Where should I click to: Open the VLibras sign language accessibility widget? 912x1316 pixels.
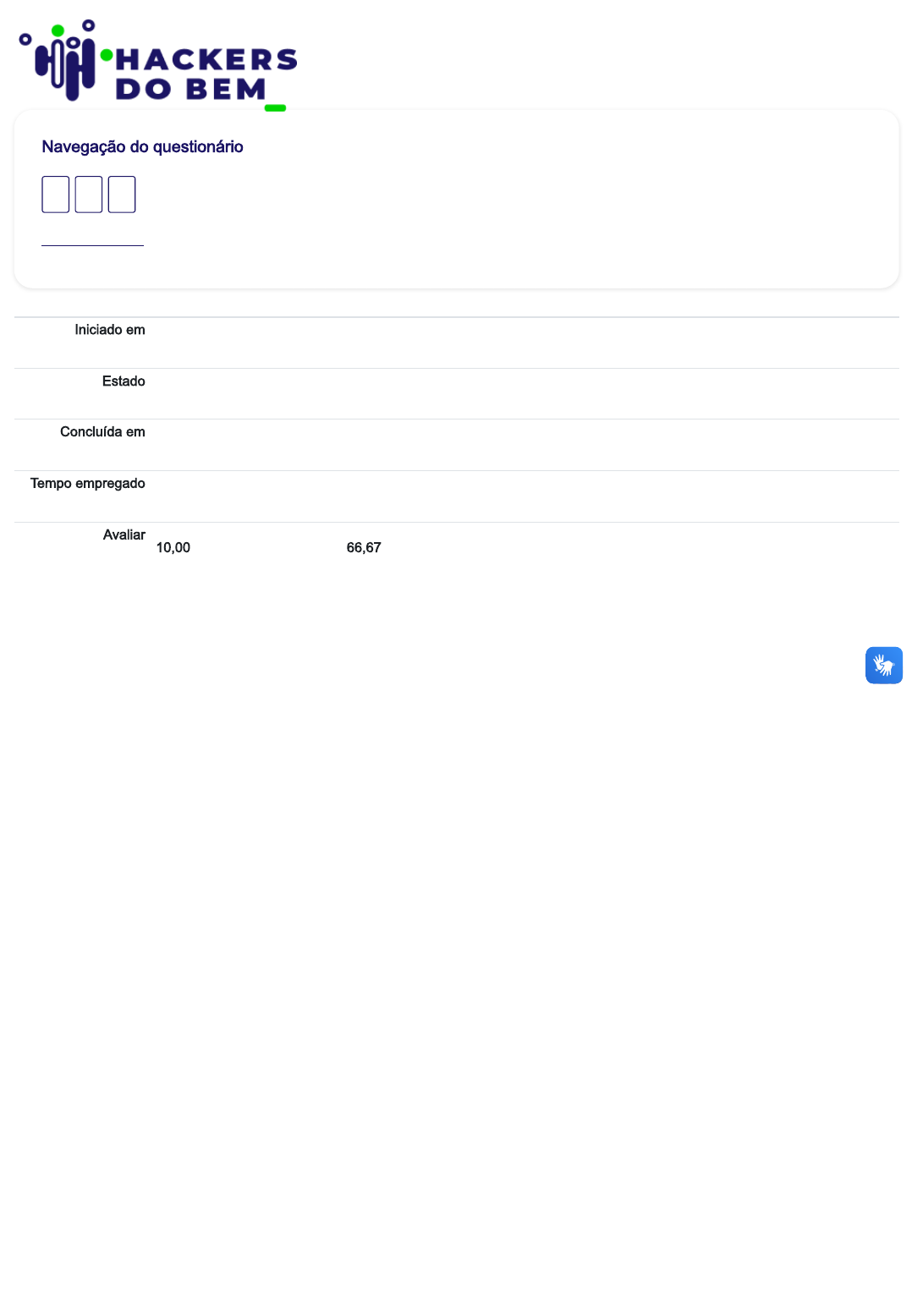(x=883, y=665)
